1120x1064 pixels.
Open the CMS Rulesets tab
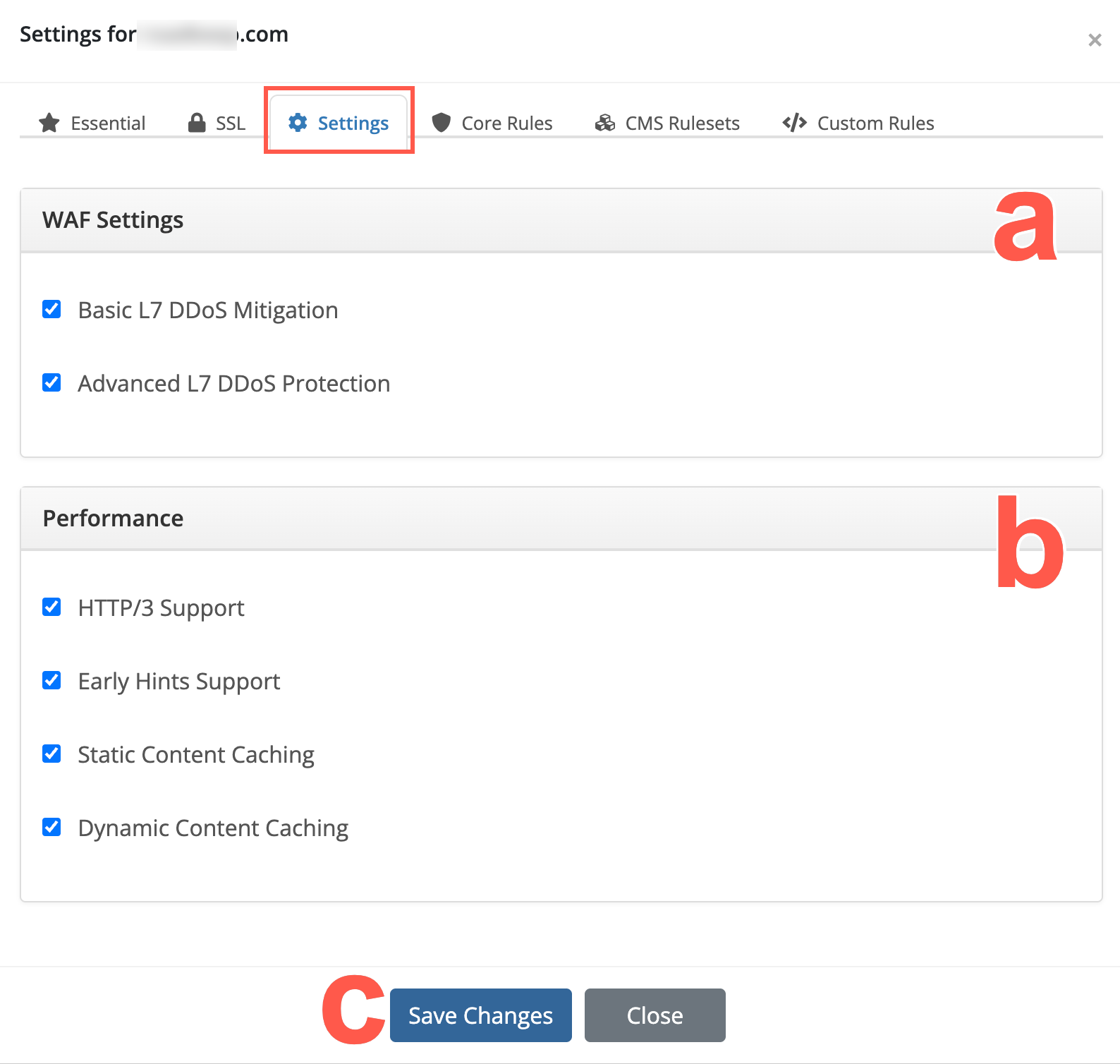pyautogui.click(x=667, y=123)
